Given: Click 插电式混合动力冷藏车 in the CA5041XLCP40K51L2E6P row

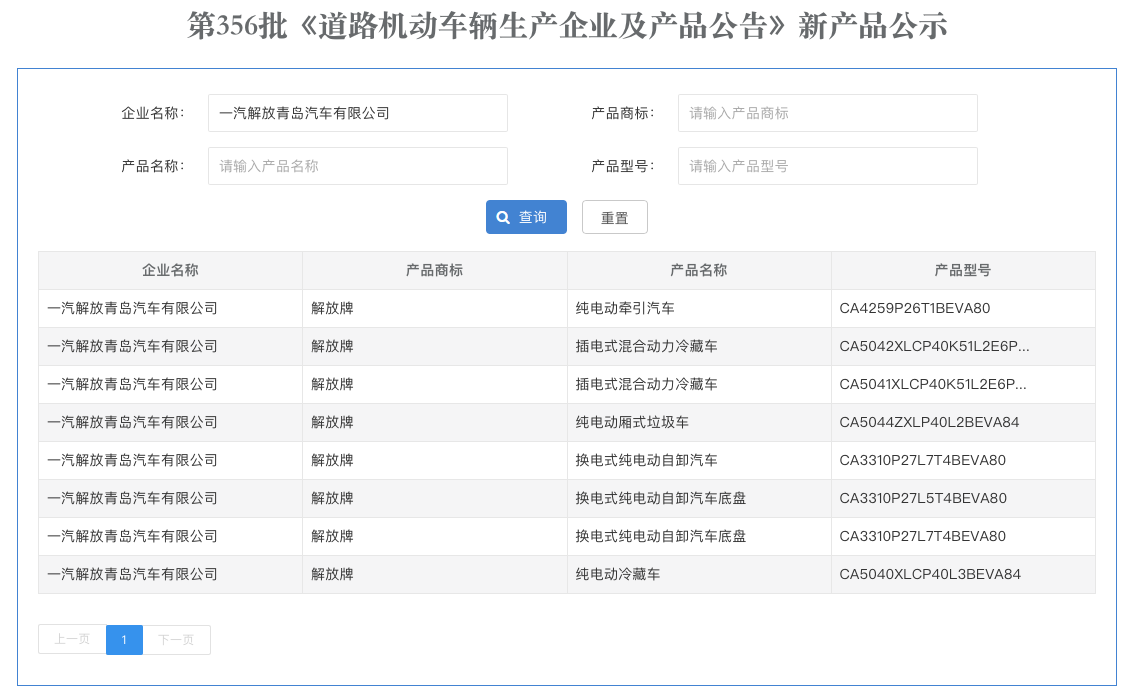Looking at the screenshot, I should (646, 385).
